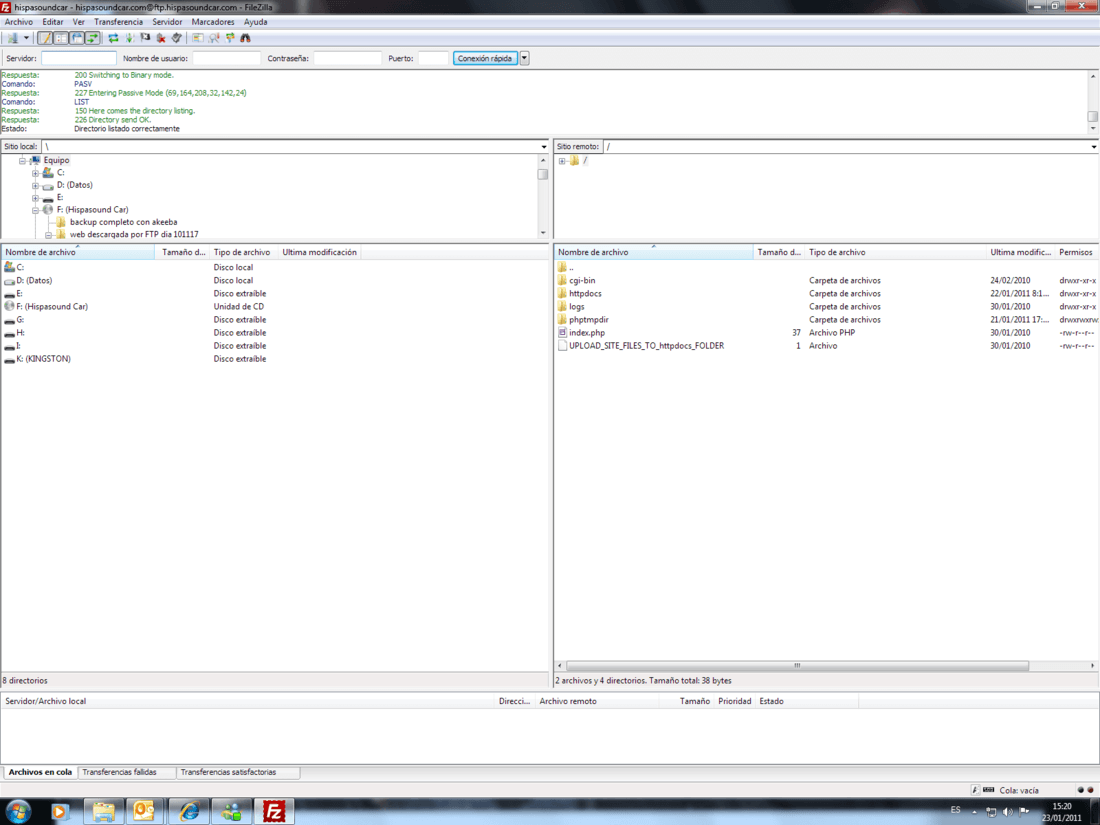Click the Contraseña input field
The image size is (1100, 825).
tap(347, 58)
